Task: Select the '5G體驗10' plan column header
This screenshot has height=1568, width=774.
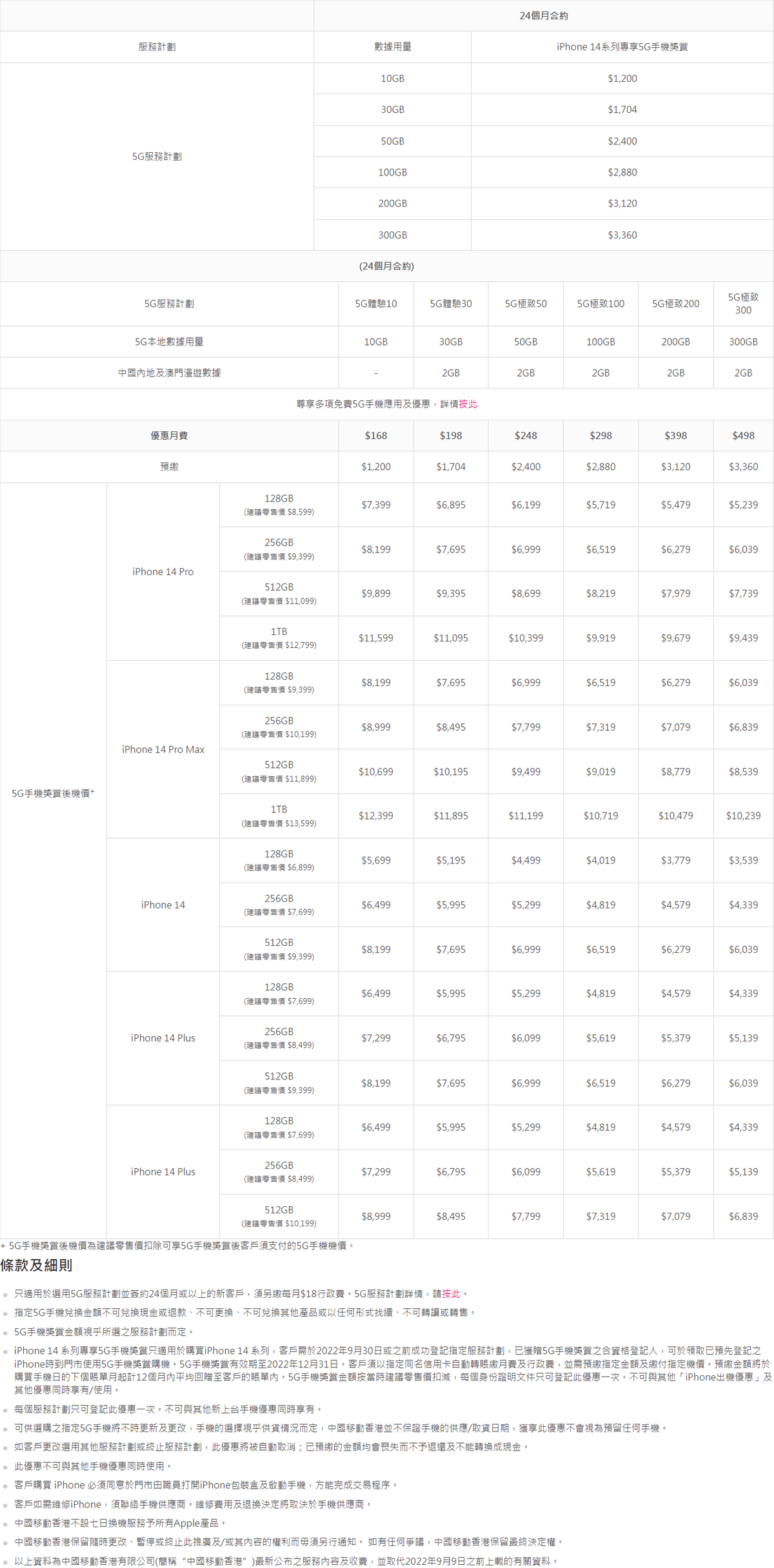Action: [376, 304]
